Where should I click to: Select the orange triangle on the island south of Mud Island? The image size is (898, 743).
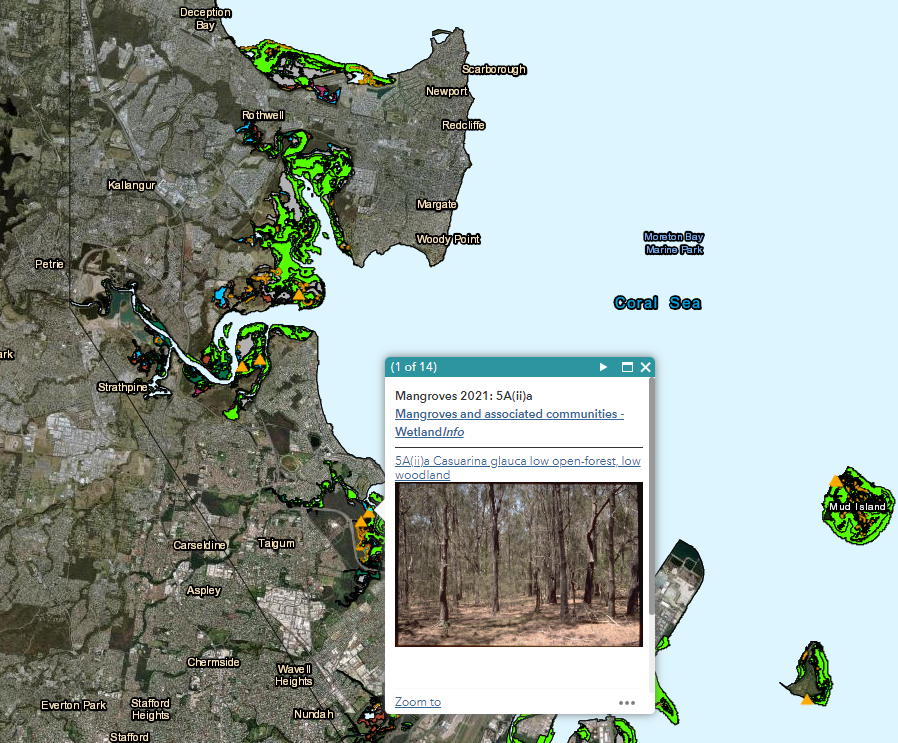807,699
